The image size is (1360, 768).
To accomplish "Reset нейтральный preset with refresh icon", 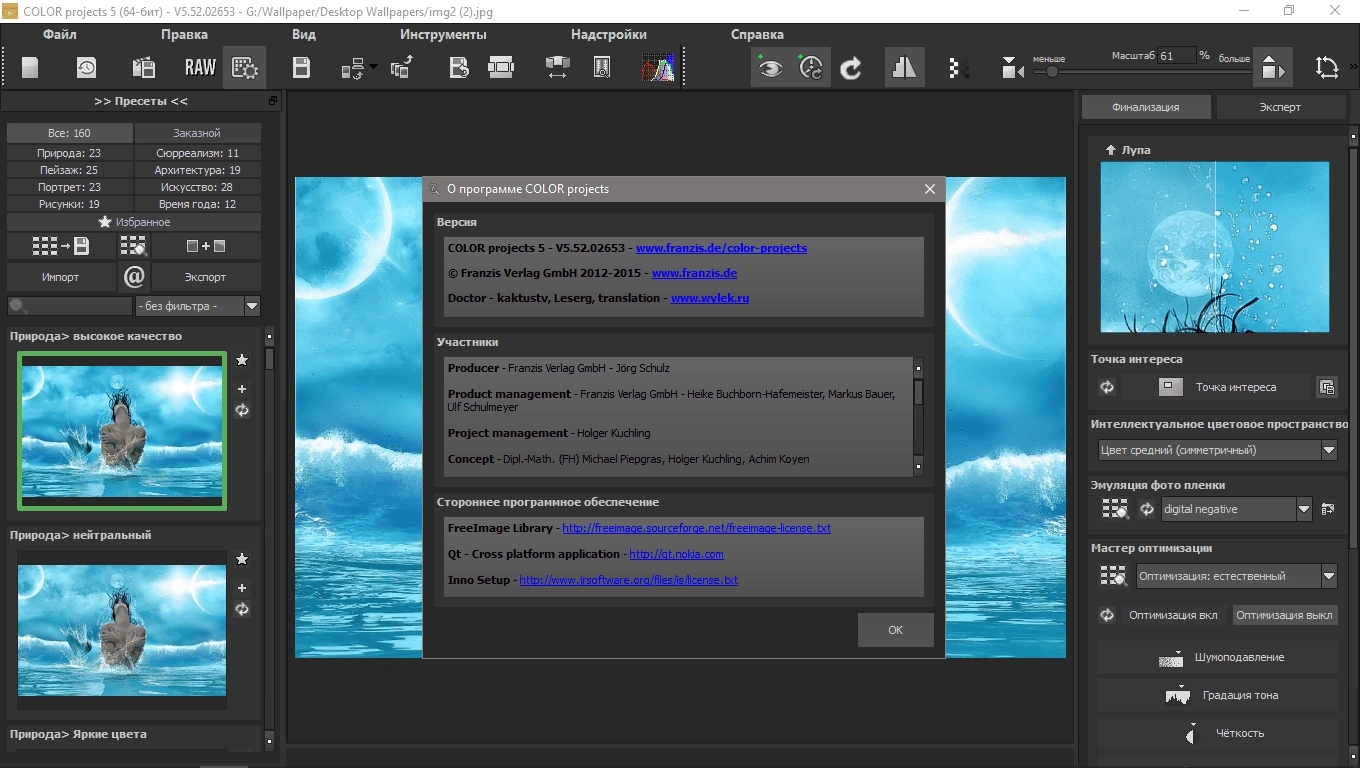I will click(x=242, y=609).
